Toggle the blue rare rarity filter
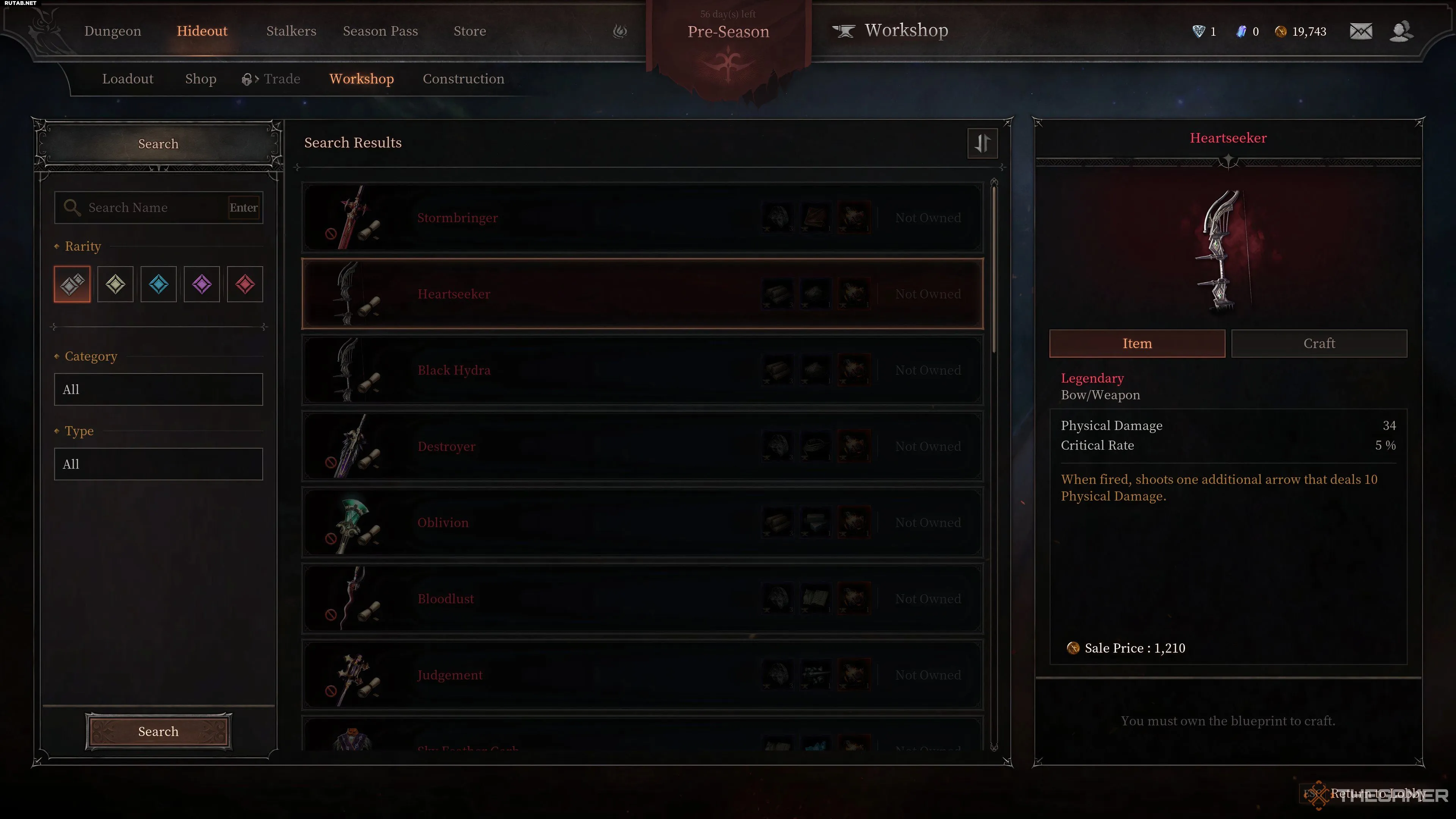This screenshot has height=819, width=1456. coord(158,284)
